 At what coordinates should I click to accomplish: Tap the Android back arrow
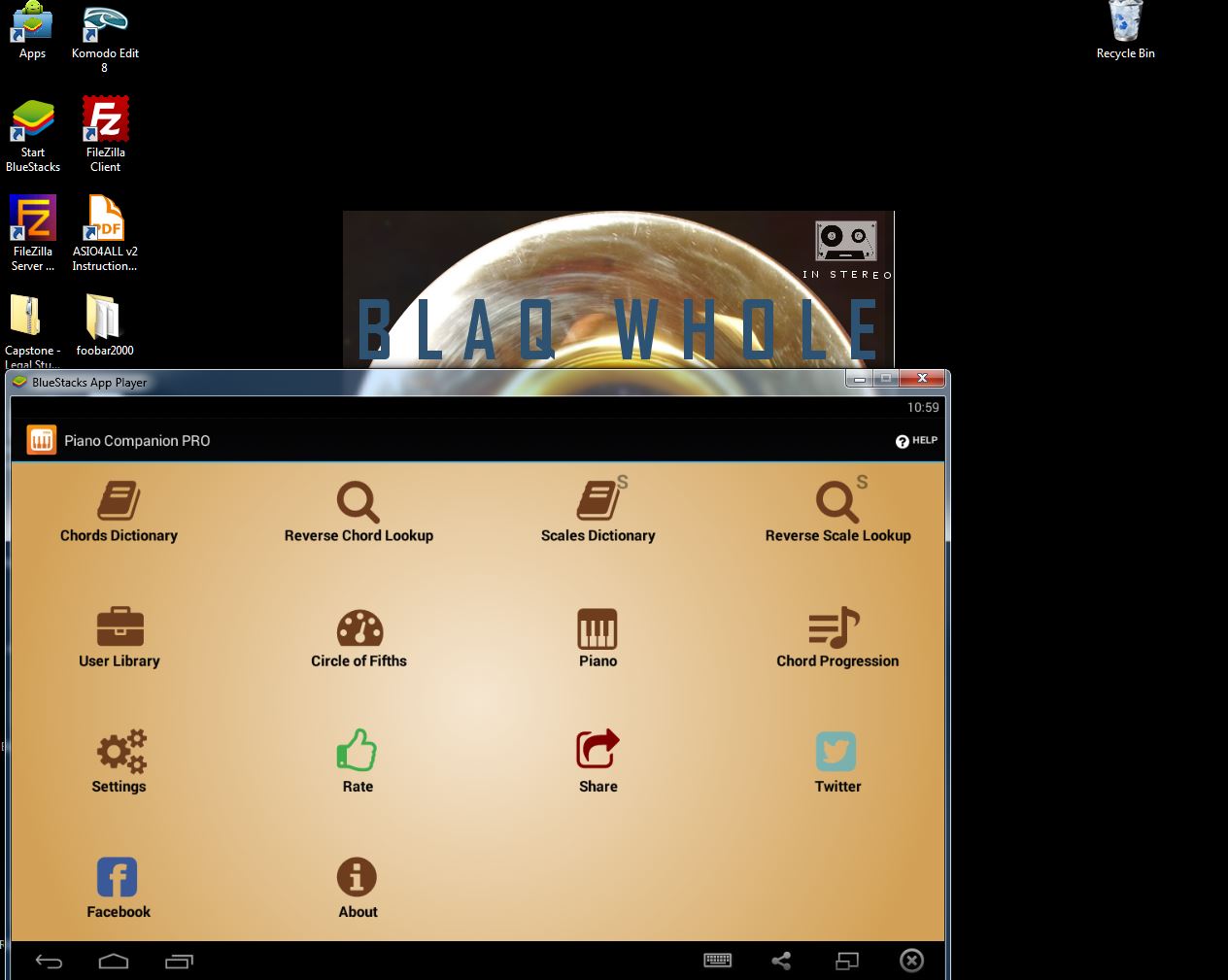coord(49,962)
